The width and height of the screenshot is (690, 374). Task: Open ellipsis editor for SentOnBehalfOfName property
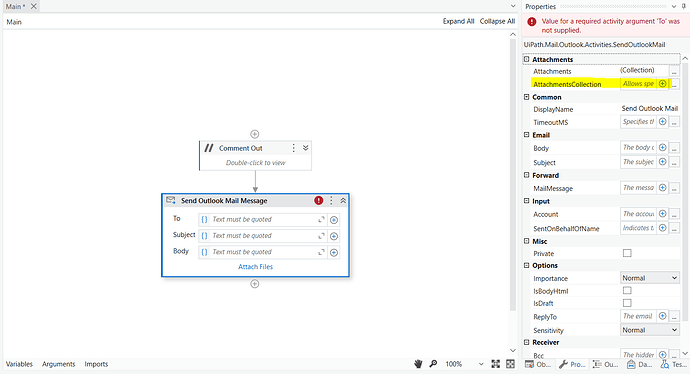click(674, 228)
